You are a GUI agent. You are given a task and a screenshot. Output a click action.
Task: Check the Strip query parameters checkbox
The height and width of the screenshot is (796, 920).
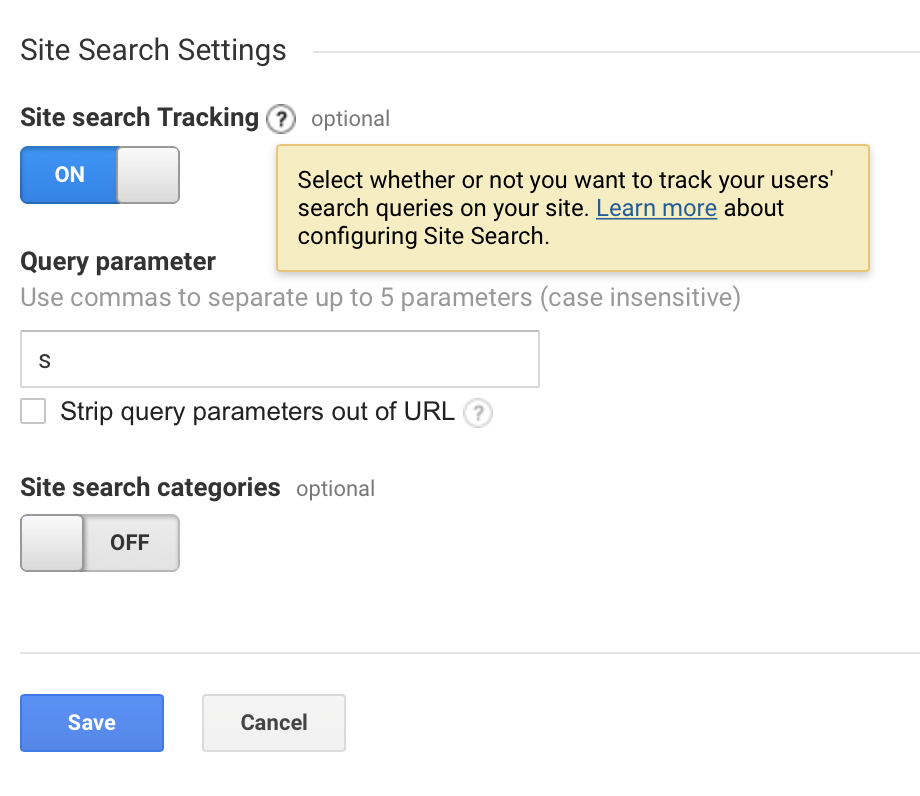click(x=33, y=411)
